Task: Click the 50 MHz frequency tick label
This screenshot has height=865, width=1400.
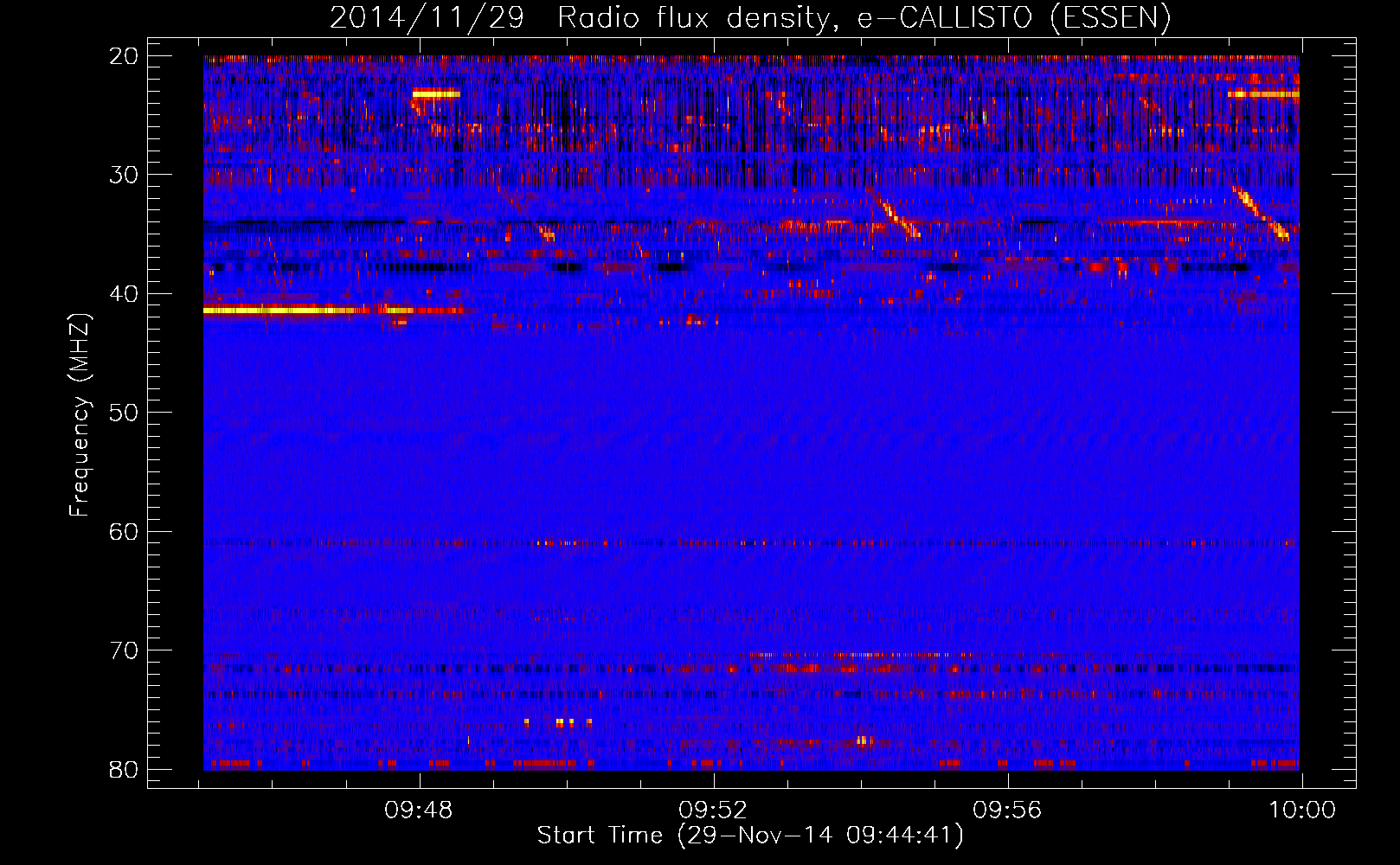Action: coord(124,413)
